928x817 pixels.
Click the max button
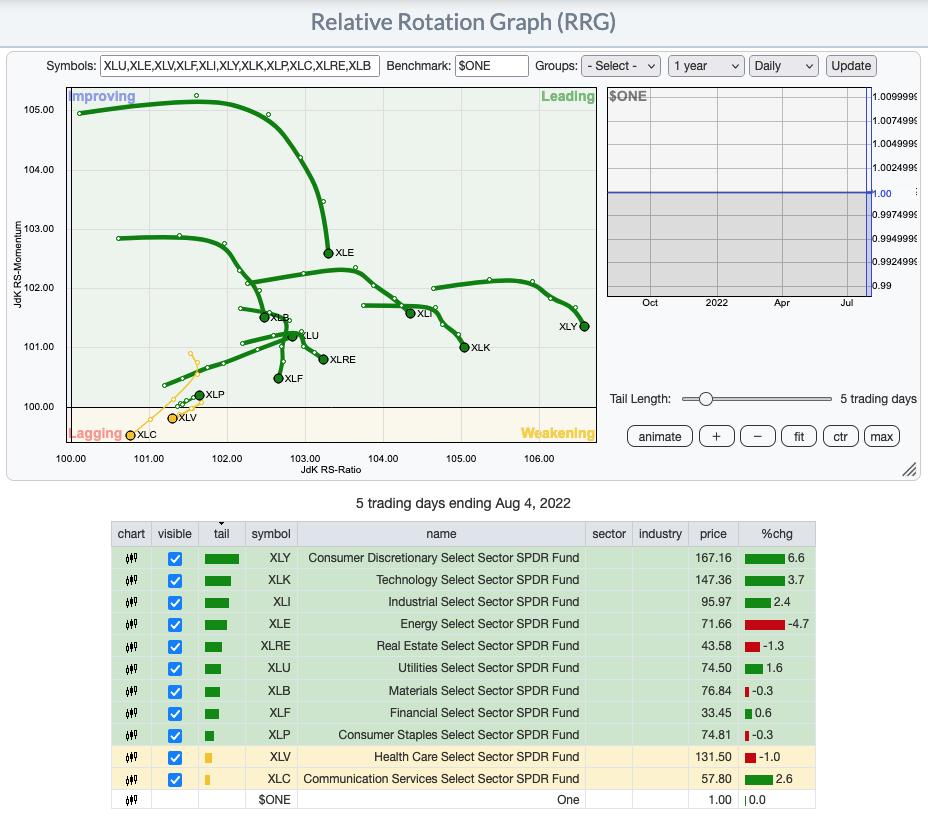(x=882, y=437)
